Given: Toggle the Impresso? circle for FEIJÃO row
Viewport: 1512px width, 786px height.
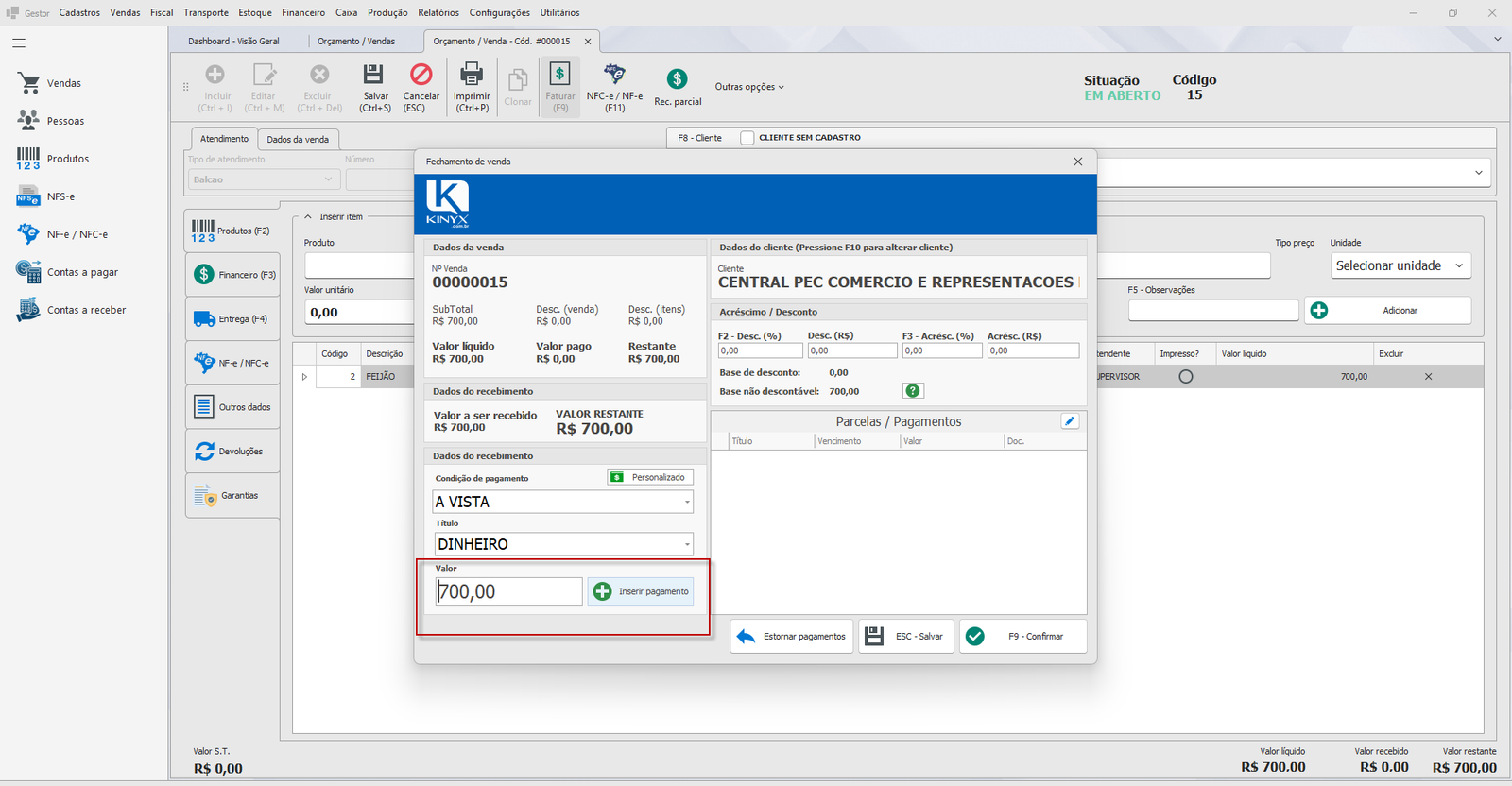Looking at the screenshot, I should 1186,377.
